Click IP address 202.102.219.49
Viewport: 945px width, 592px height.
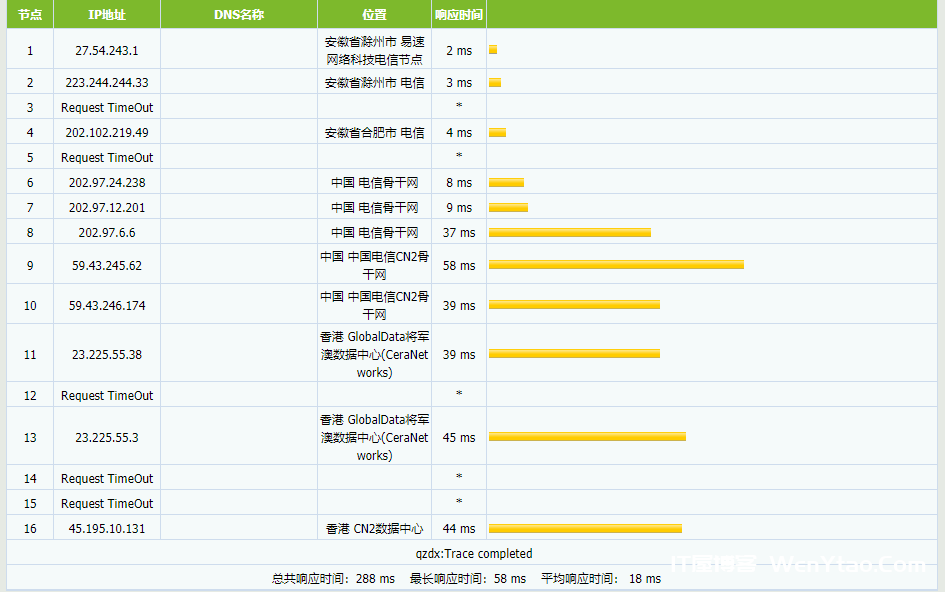pyautogui.click(x=107, y=133)
